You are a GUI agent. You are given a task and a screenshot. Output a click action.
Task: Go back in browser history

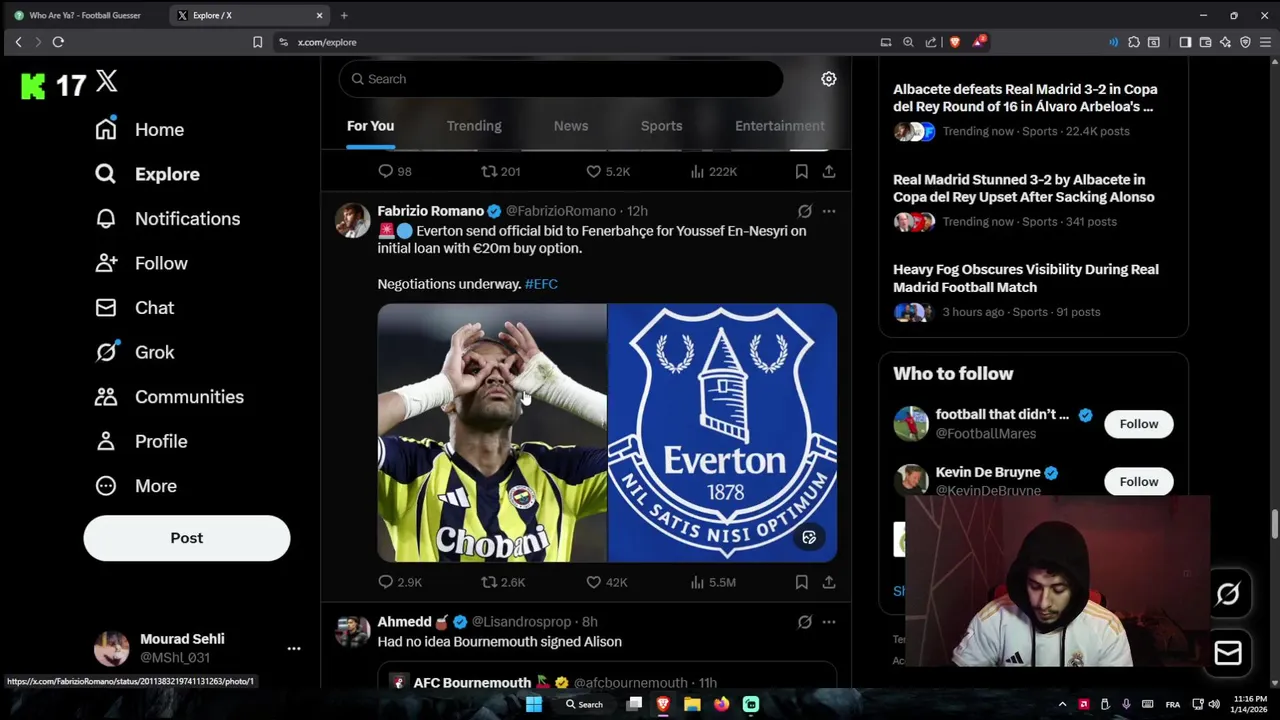pyautogui.click(x=18, y=42)
